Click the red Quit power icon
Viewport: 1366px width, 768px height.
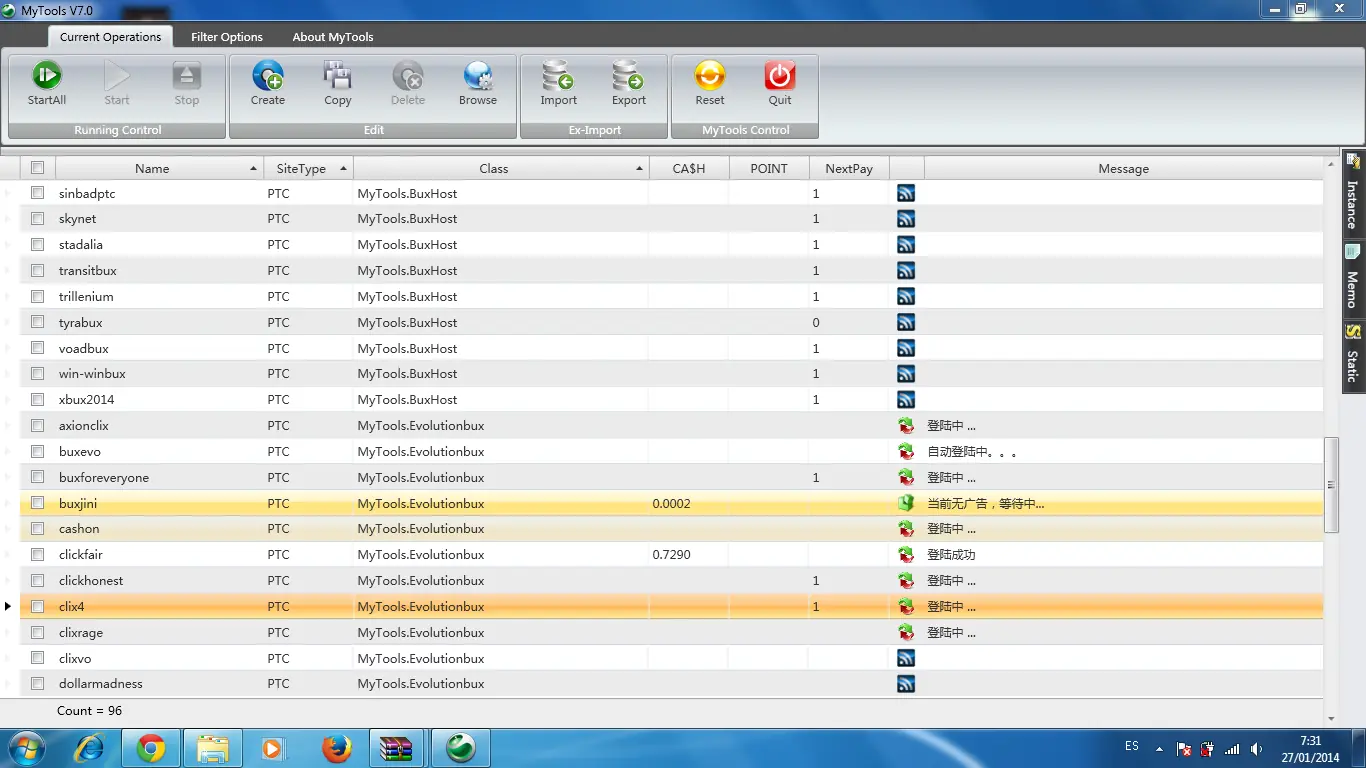pos(780,76)
